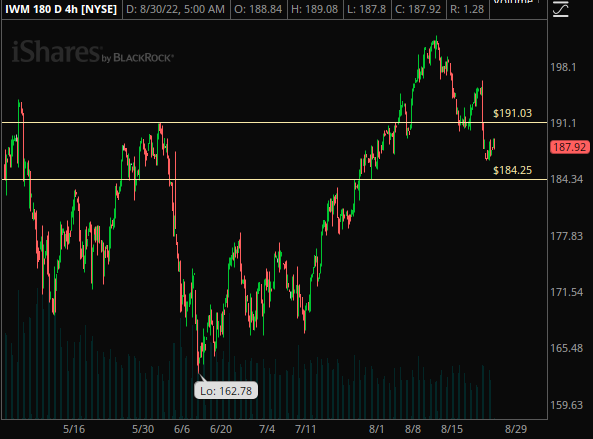Click the 177.83 price axis label
593x439 pixels.
[x=567, y=236]
